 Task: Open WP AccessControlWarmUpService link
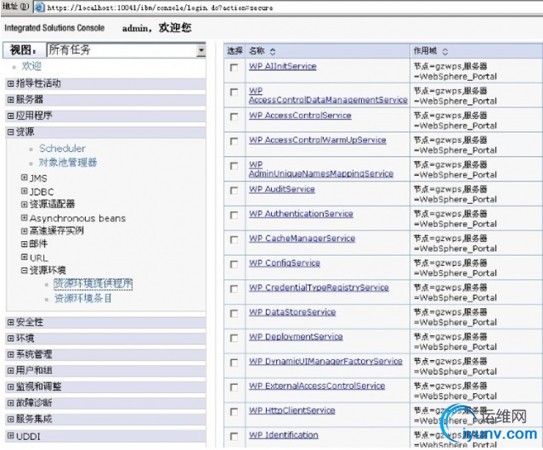tap(318, 140)
